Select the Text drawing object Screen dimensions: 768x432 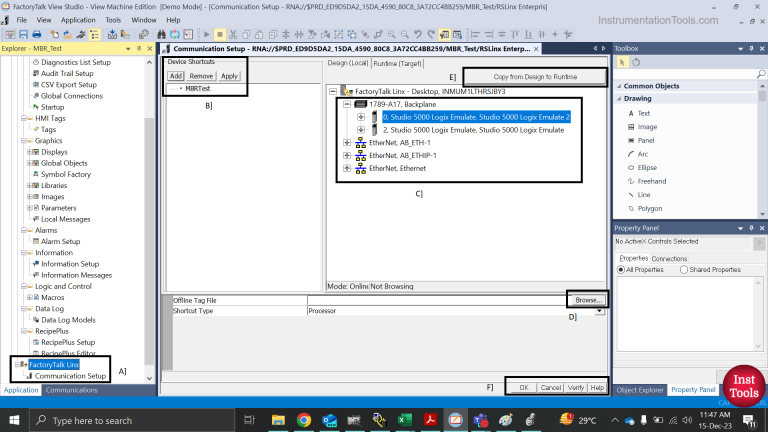click(x=643, y=113)
